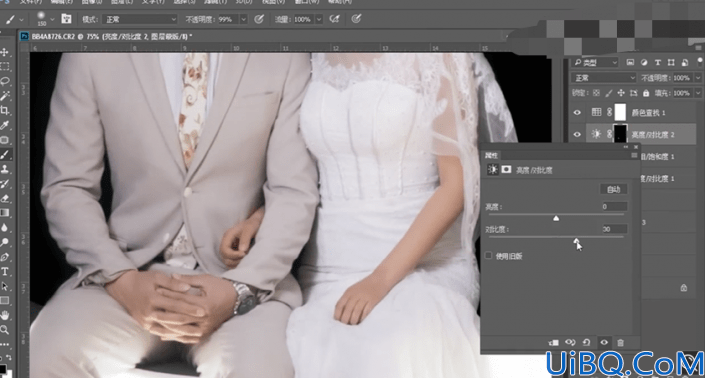
Task: Select the Type tool
Action: tap(4, 271)
